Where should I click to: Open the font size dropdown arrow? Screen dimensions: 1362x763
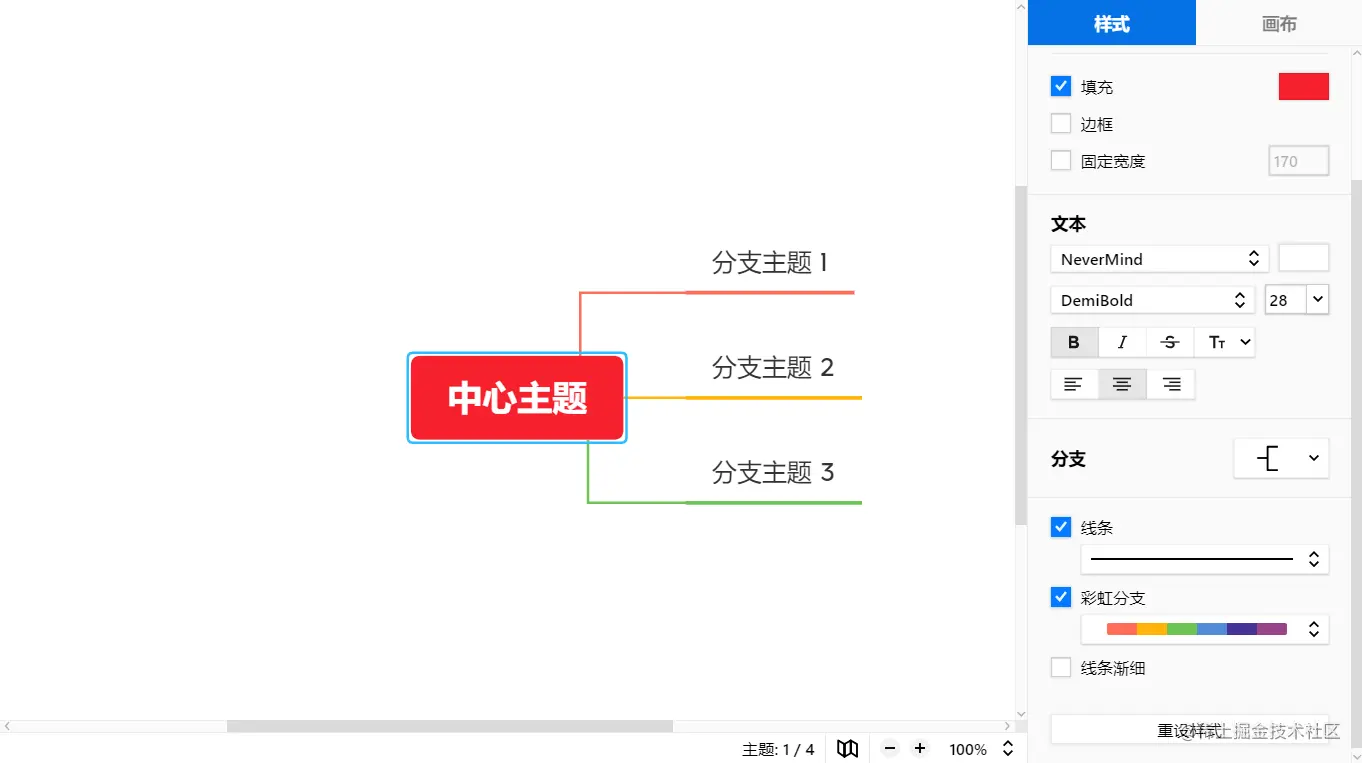point(1317,299)
